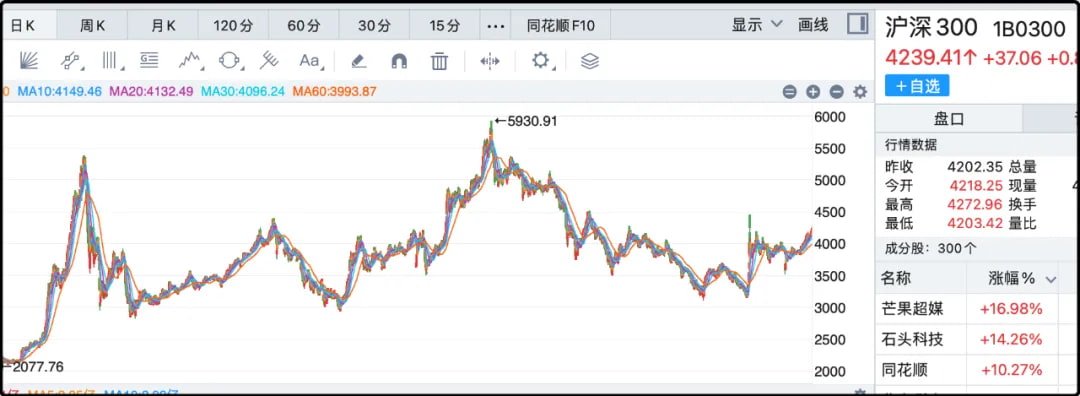Click the 今开 value 4218.25

976,185
